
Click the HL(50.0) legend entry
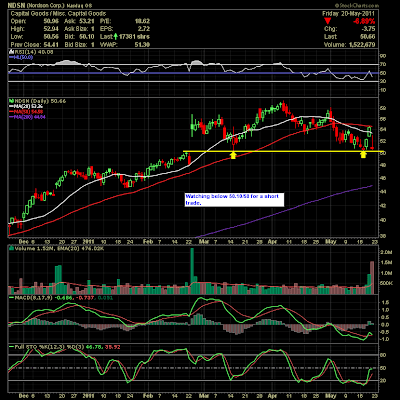coord(22,57)
